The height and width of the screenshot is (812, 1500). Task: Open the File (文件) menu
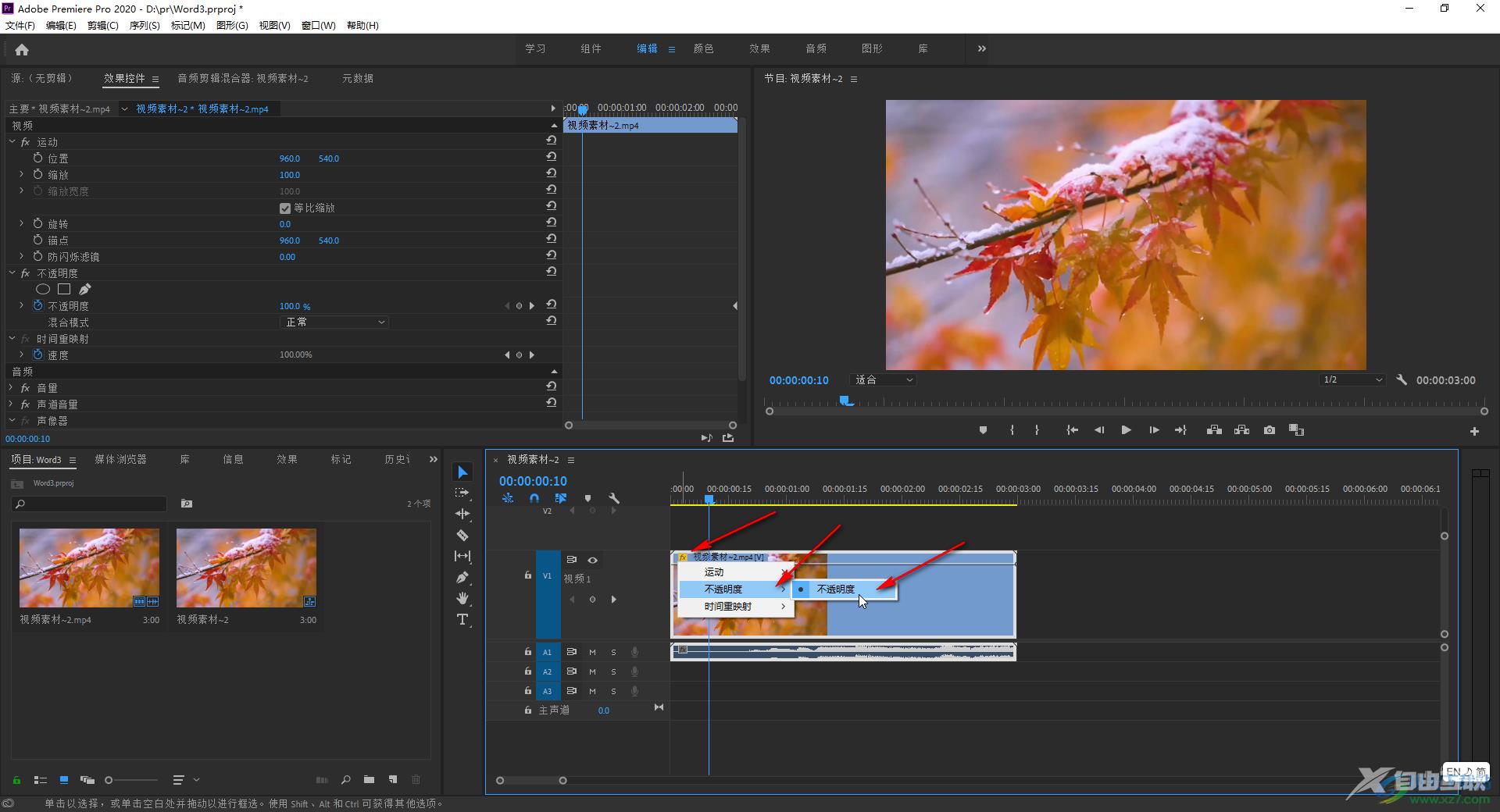[20, 26]
